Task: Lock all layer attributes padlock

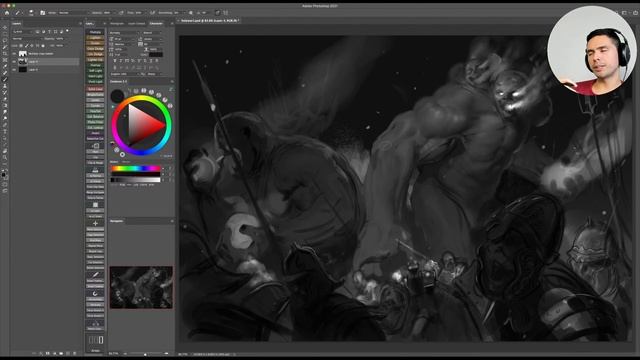Action: tap(43, 46)
